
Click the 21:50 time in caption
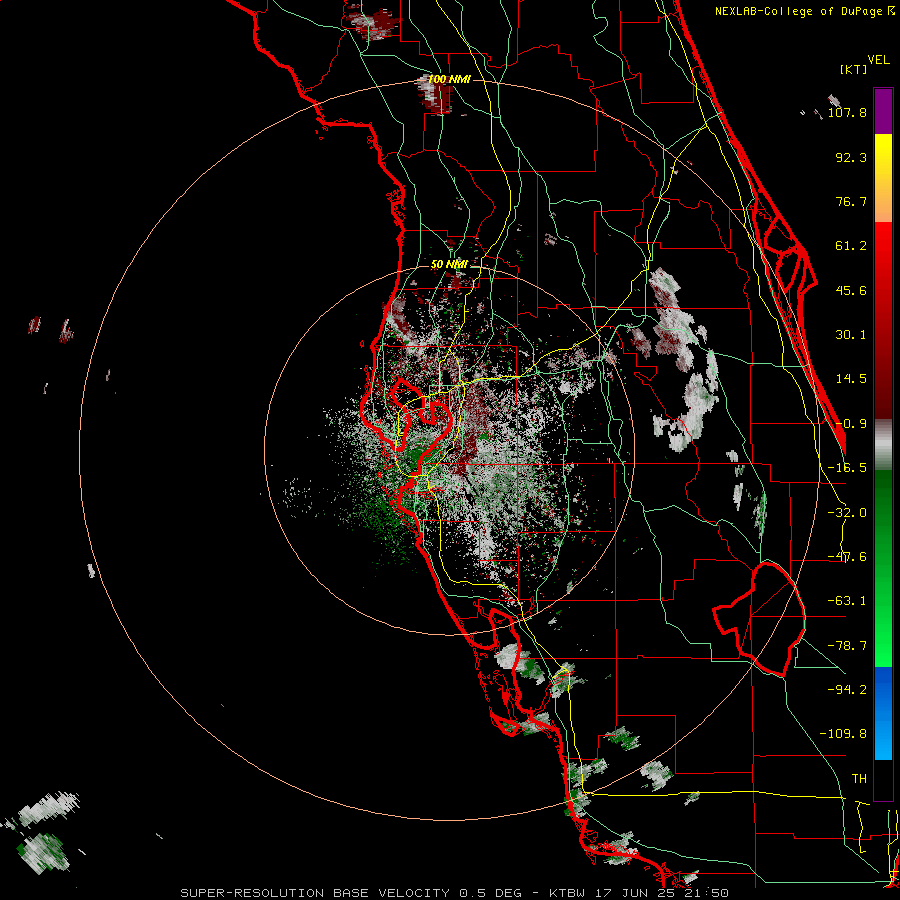[705, 893]
